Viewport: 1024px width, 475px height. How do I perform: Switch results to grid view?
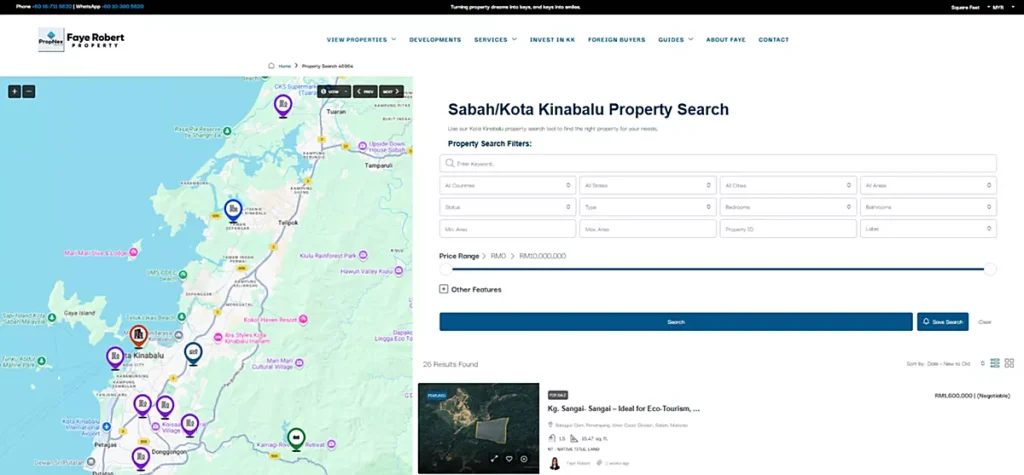[1009, 363]
